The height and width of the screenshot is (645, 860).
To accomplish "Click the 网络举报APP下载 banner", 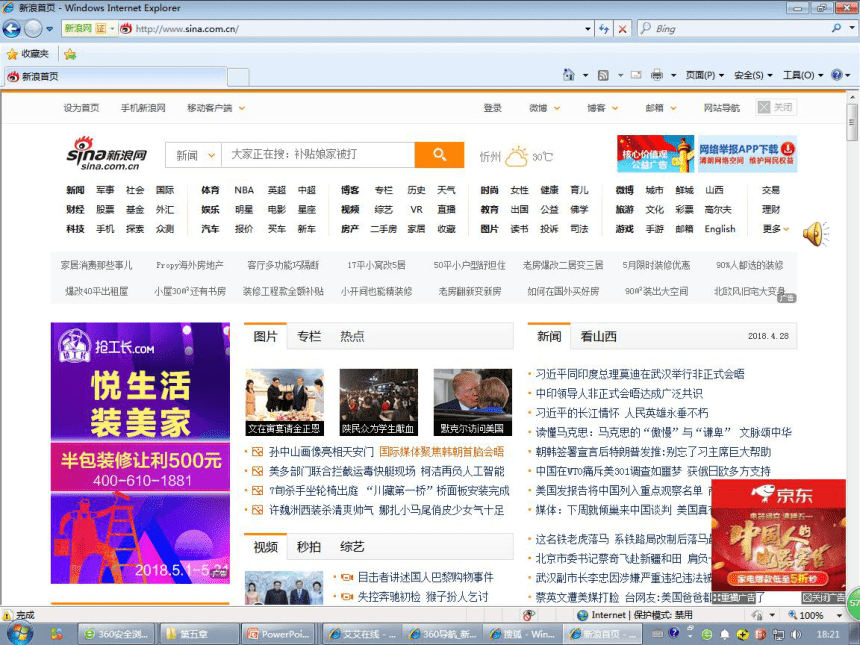I will pyautogui.click(x=747, y=154).
